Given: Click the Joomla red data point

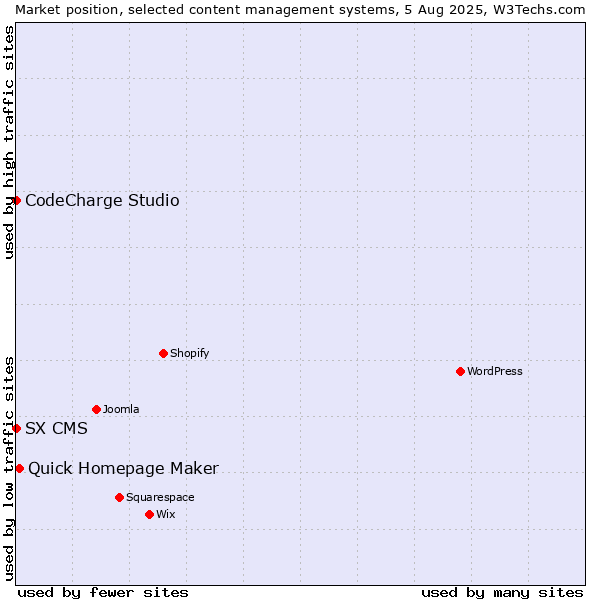Looking at the screenshot, I should pos(96,409).
